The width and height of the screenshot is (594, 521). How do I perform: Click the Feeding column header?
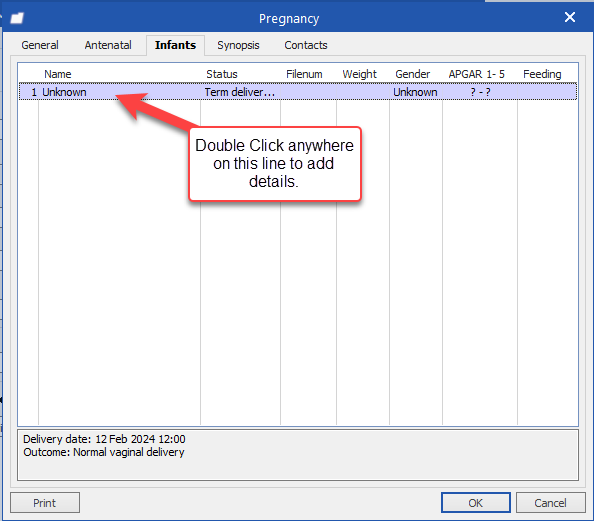pos(542,74)
